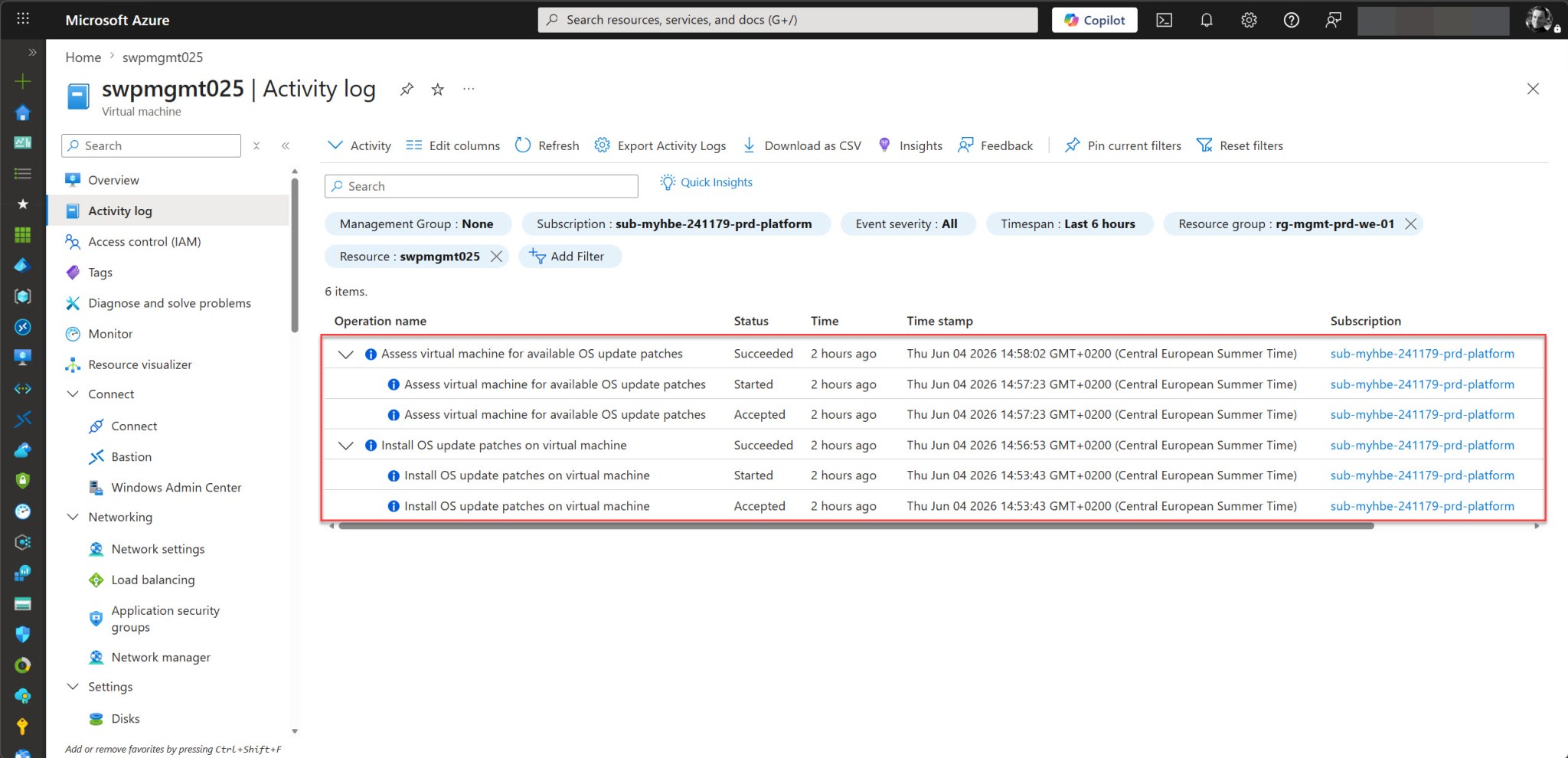The height and width of the screenshot is (758, 1568).
Task: Collapse the Assess virtual machine operation row
Action: (x=346, y=354)
